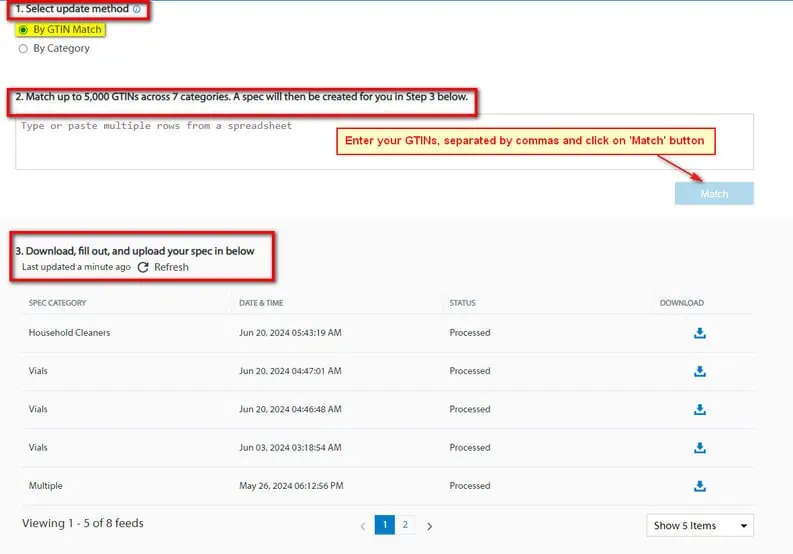This screenshot has height=554, width=793.
Task: Select the Household Cleaners category cell
Action: pyautogui.click(x=69, y=333)
